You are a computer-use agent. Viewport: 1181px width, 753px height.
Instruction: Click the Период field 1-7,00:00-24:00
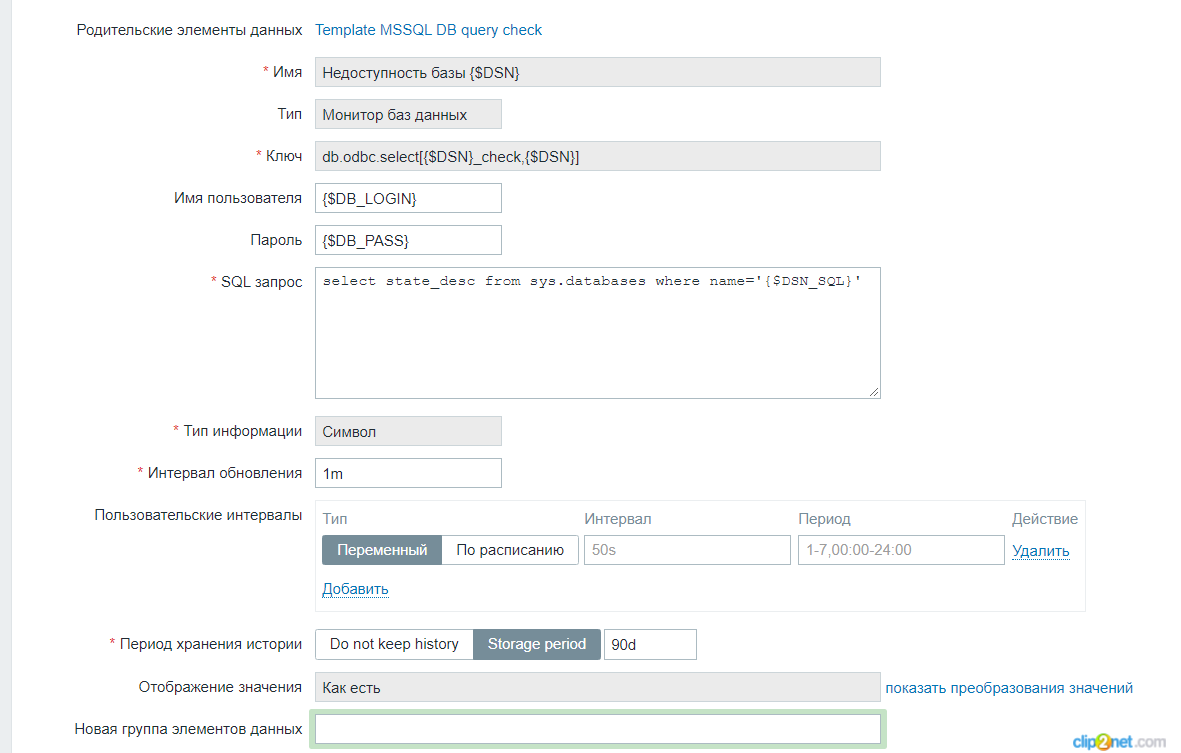tap(900, 550)
